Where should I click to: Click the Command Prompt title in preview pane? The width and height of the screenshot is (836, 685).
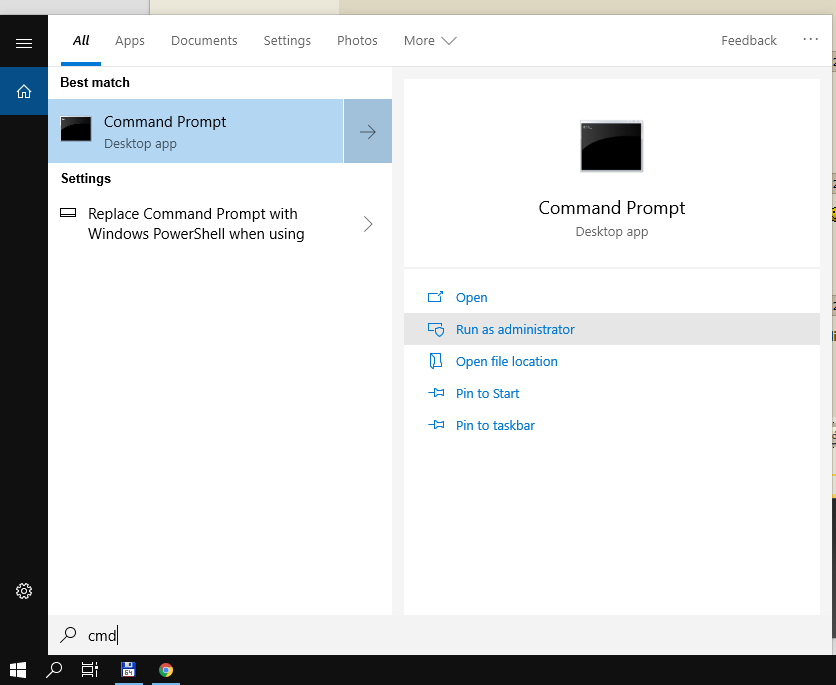(612, 207)
